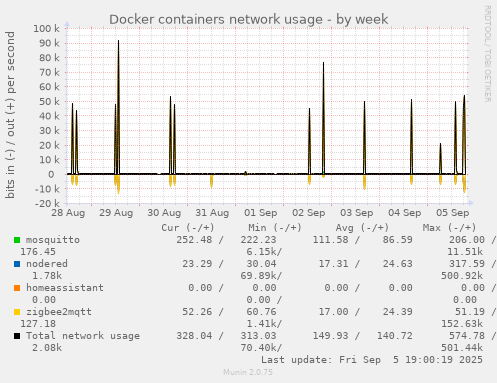Click the 'Cur (-/+)' column header
497x383 pixels.
coord(188,228)
